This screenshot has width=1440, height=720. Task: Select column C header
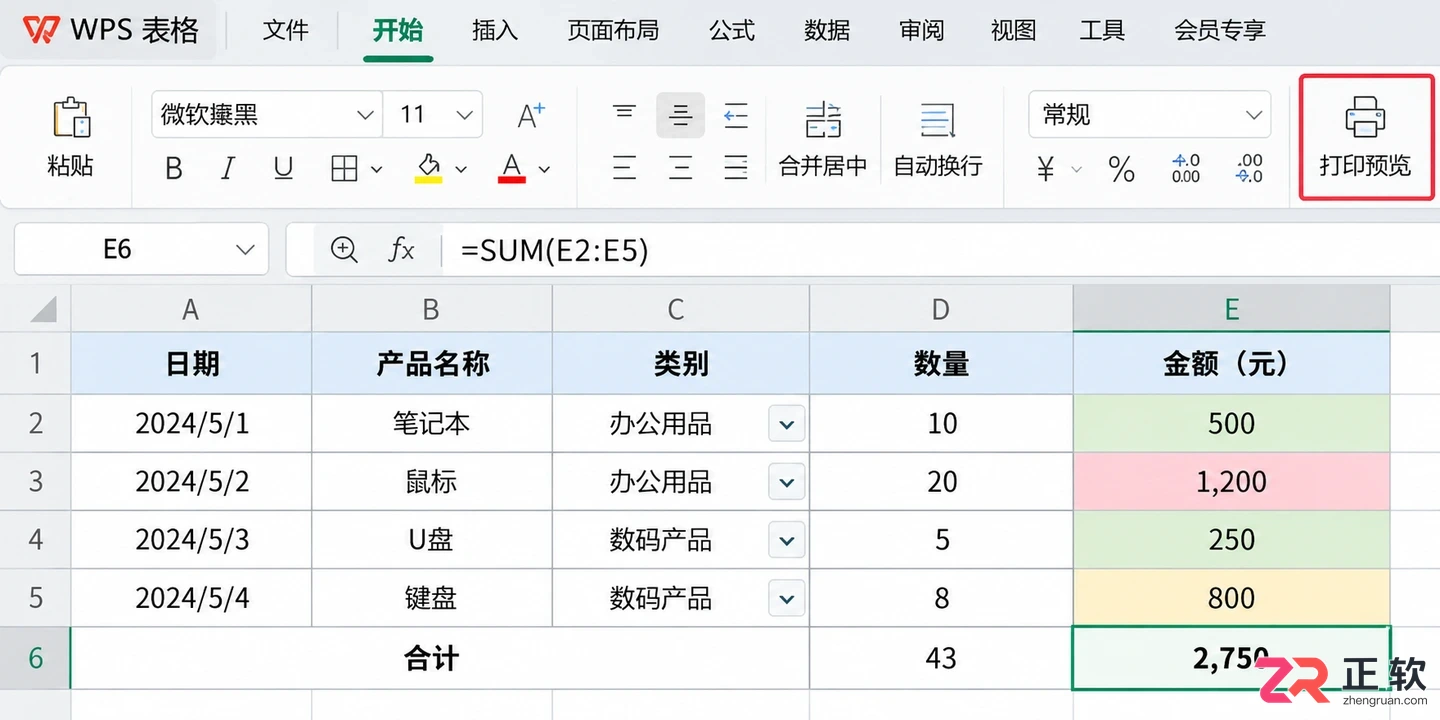[x=680, y=309]
